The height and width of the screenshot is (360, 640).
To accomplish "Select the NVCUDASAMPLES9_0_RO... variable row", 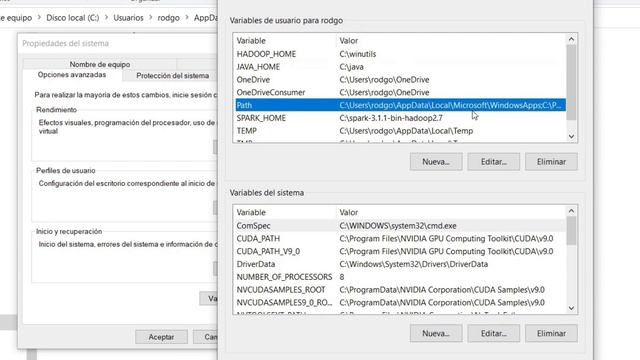I will [x=400, y=302].
